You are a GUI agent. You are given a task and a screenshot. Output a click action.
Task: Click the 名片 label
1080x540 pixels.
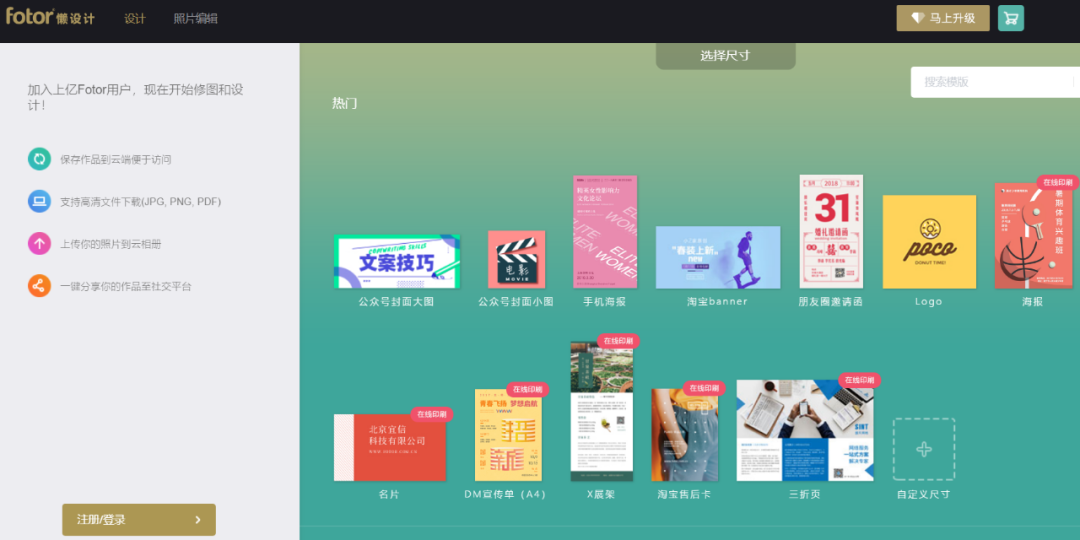coord(389,495)
